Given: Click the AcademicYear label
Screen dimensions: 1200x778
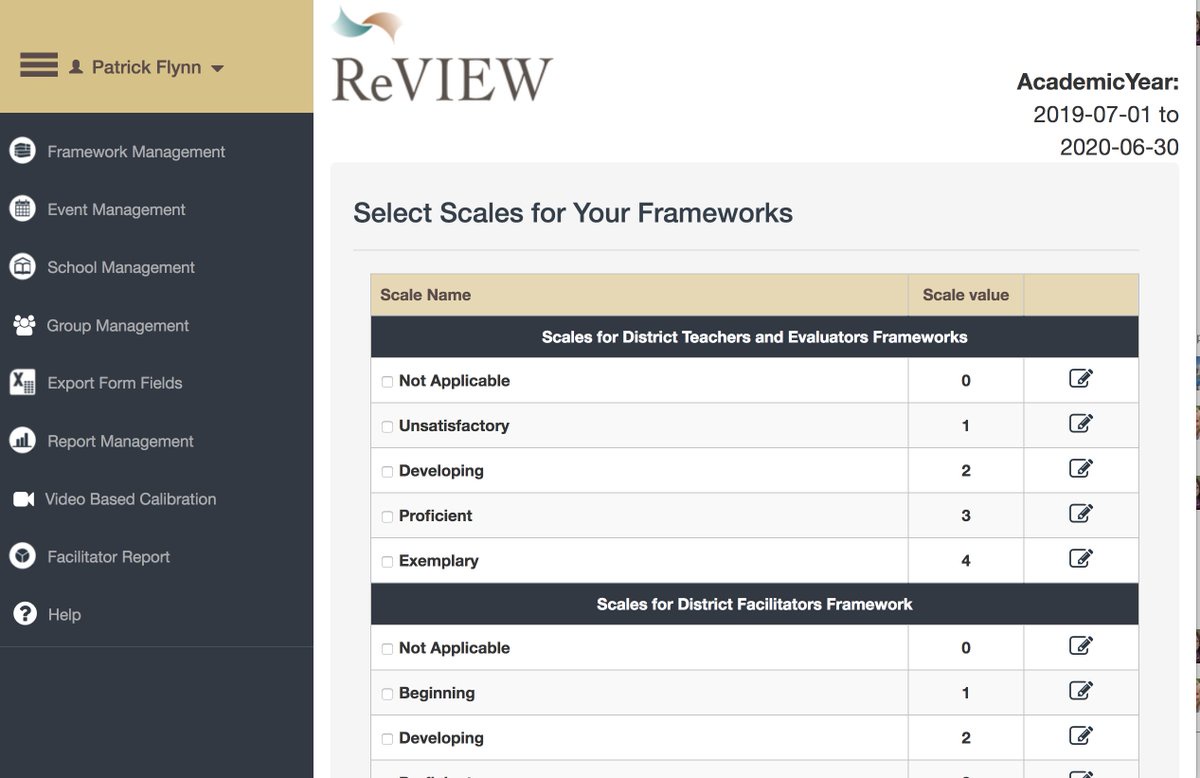Looking at the screenshot, I should click(x=1097, y=82).
